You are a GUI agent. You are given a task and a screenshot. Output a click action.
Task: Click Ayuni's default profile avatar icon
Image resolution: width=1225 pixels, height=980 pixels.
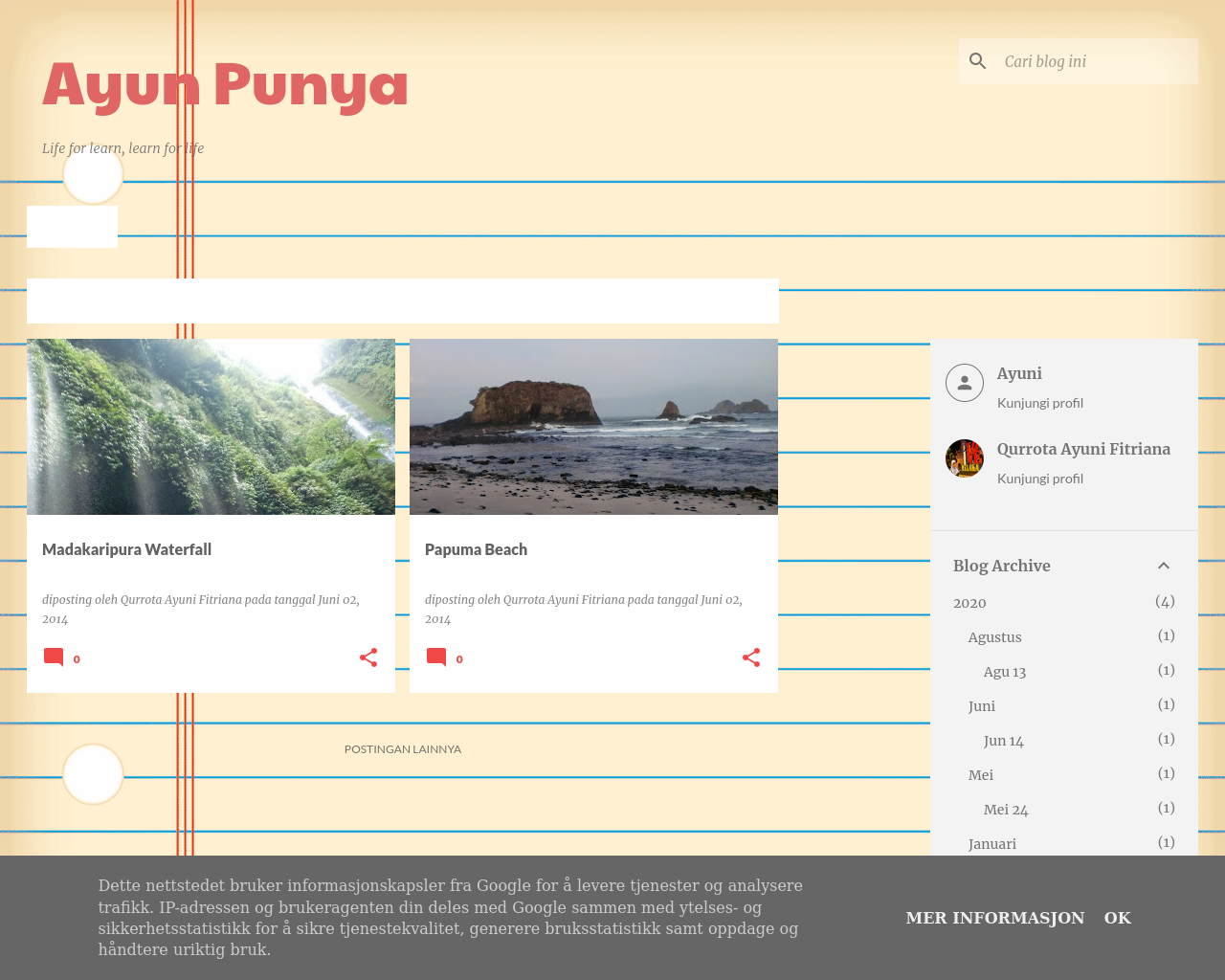coord(965,383)
